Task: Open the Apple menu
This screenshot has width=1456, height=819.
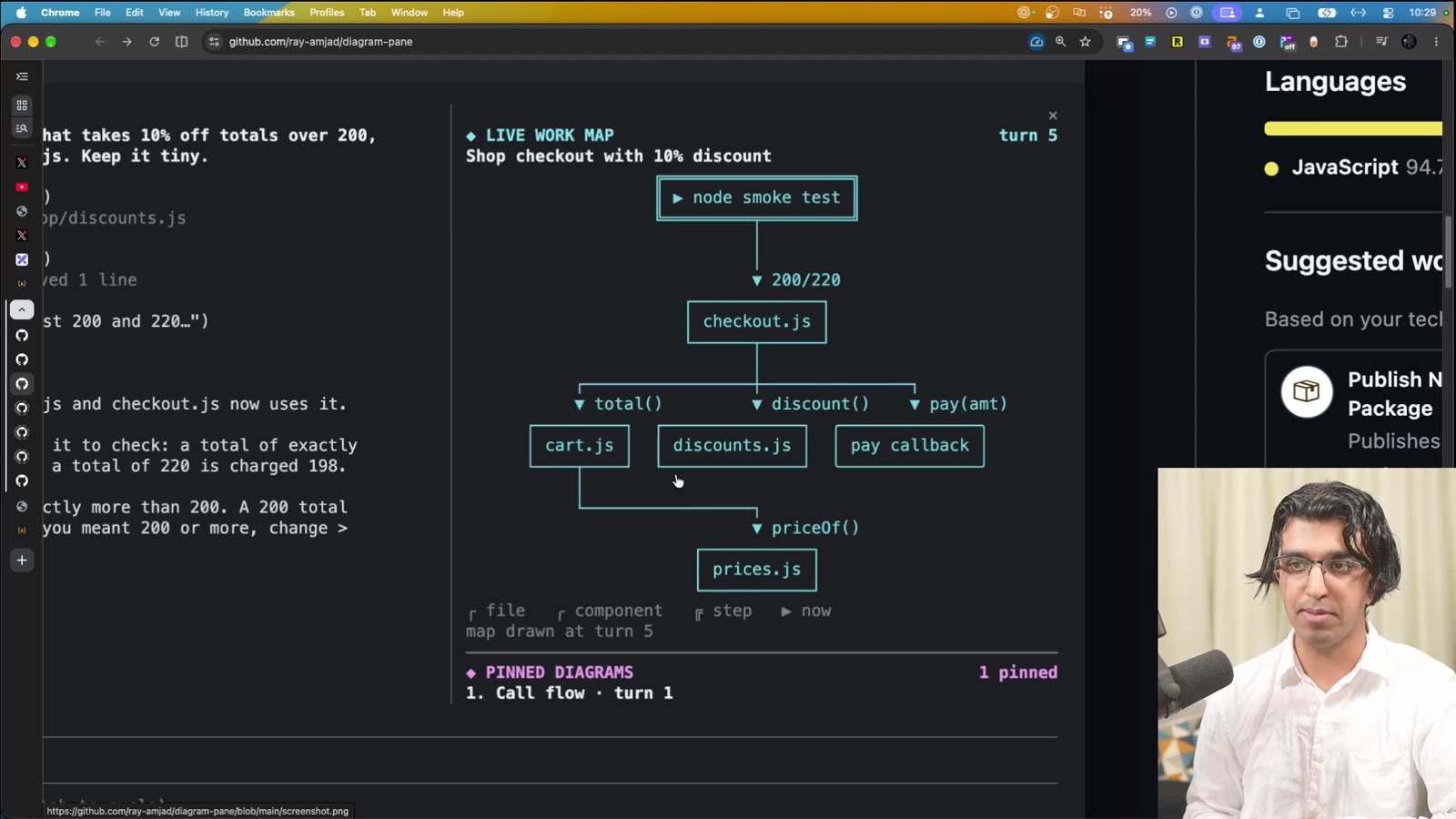Action: click(21, 13)
